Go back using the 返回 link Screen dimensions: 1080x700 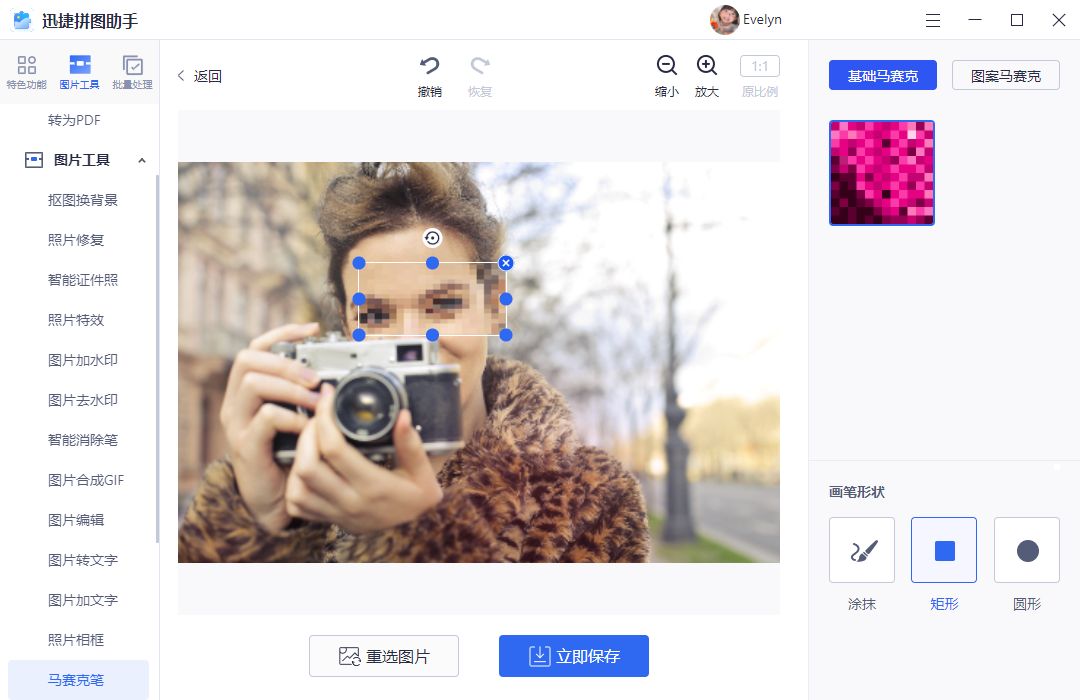pyautogui.click(x=199, y=75)
